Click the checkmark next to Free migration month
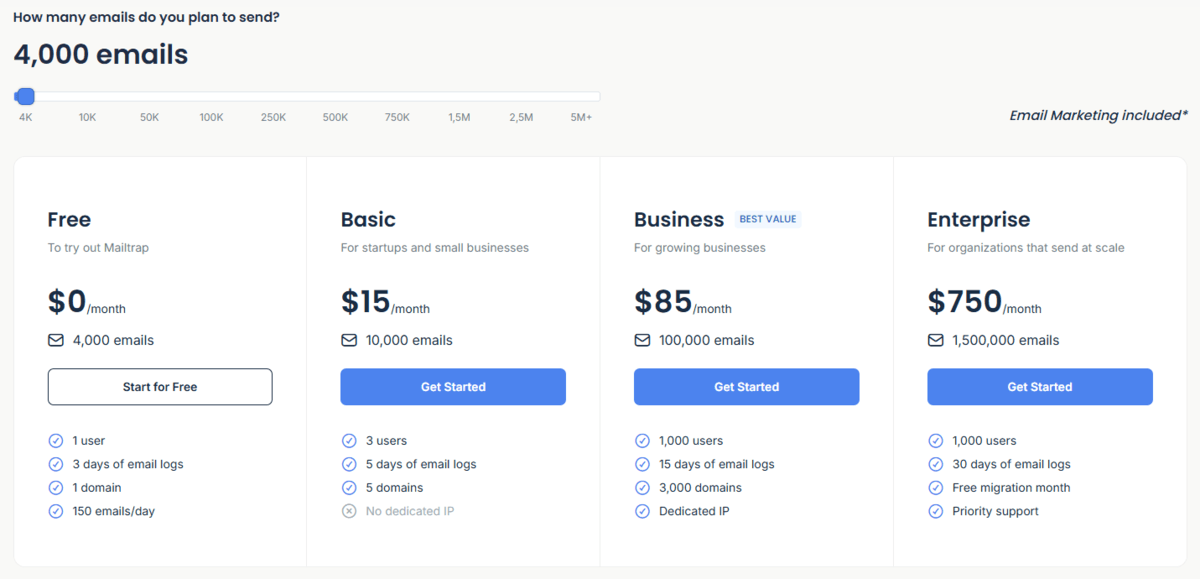The image size is (1200, 579). click(x=936, y=487)
